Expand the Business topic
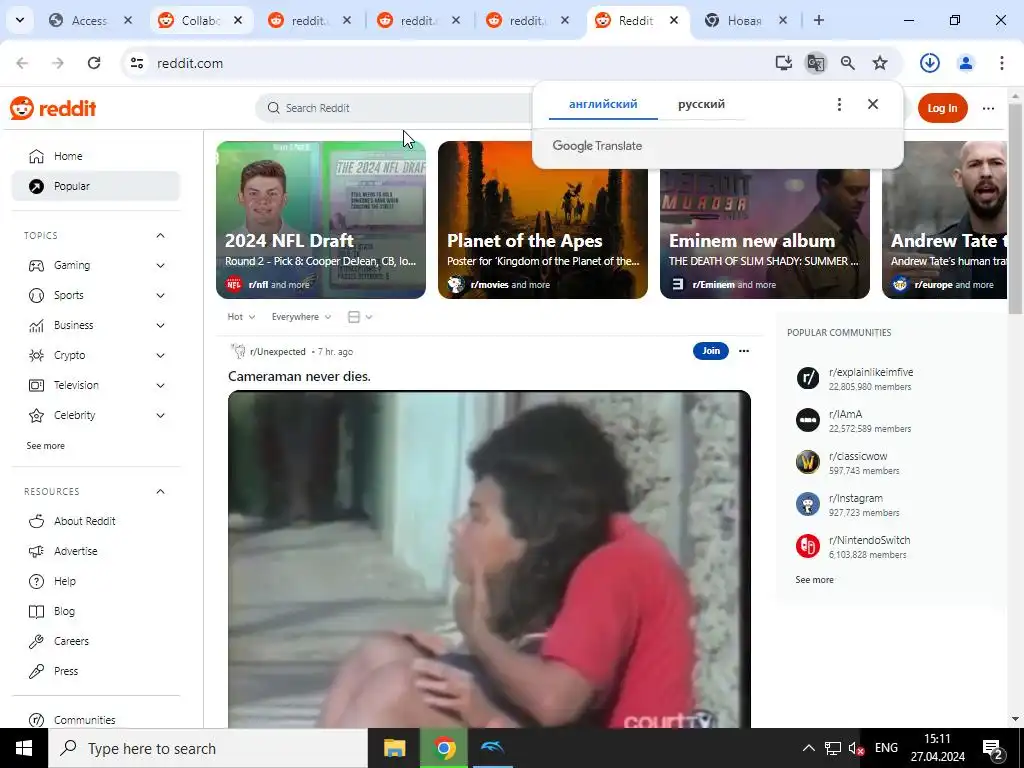 tap(161, 325)
